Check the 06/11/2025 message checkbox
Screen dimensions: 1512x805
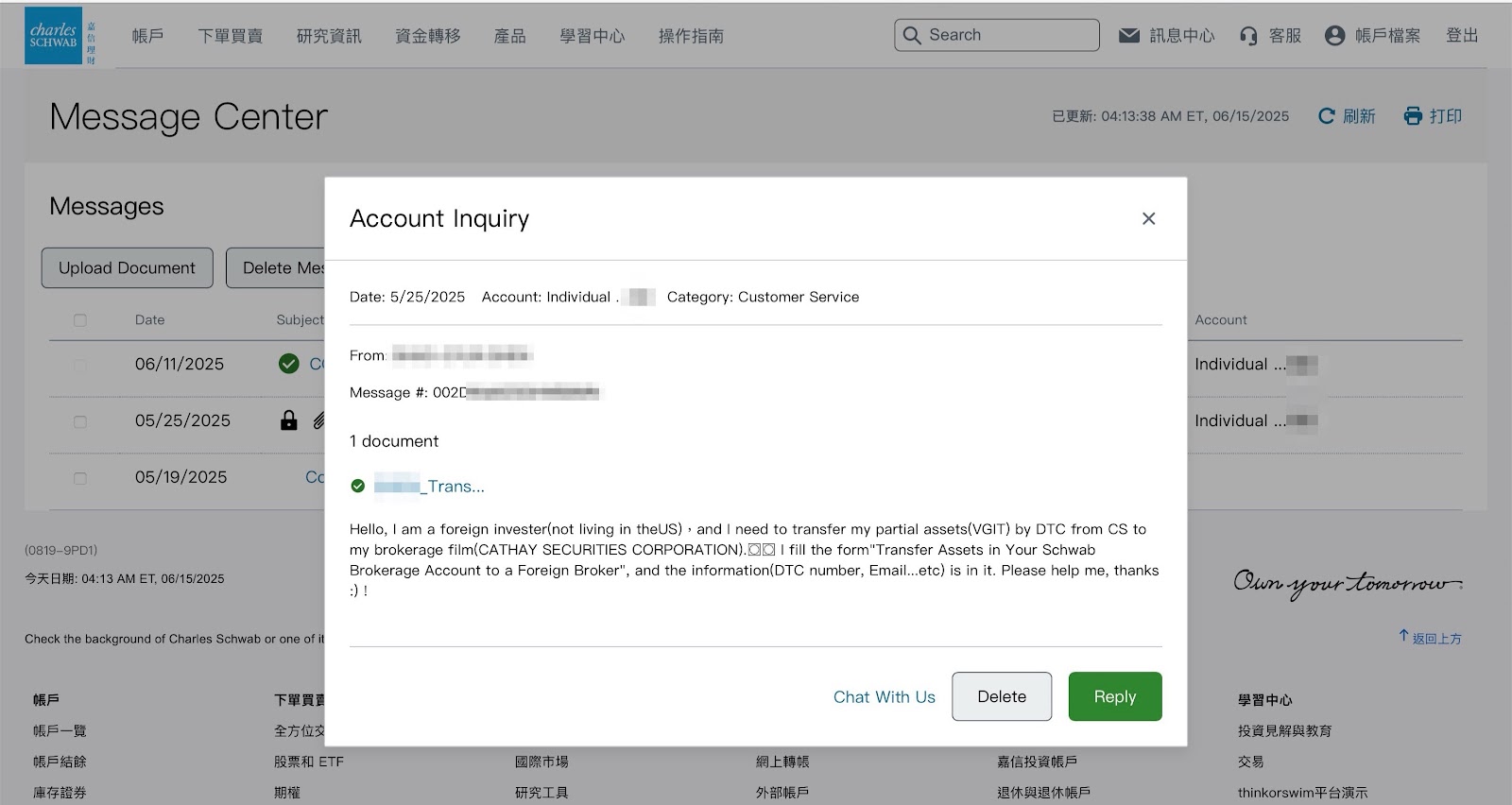click(x=80, y=365)
